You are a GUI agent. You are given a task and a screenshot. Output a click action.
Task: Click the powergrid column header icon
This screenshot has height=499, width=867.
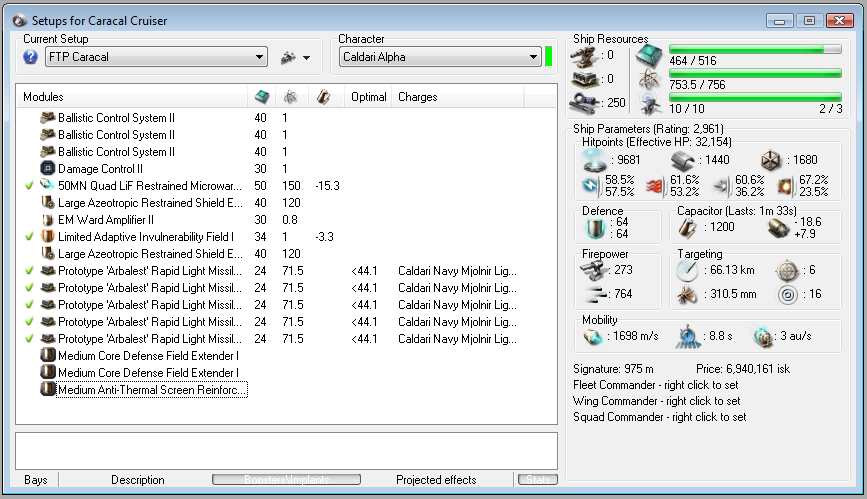(x=290, y=97)
